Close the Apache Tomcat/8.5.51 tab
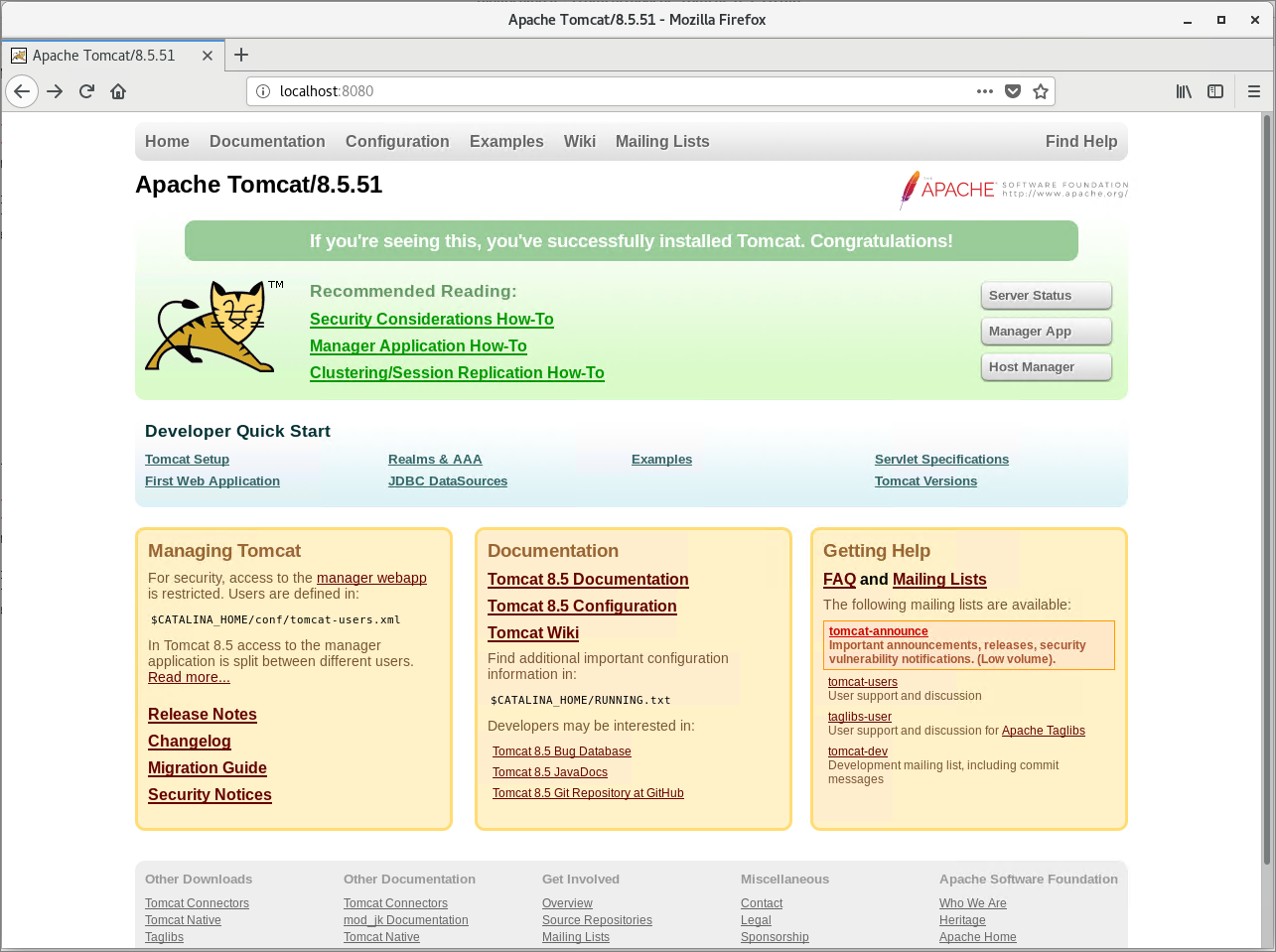 [208, 56]
